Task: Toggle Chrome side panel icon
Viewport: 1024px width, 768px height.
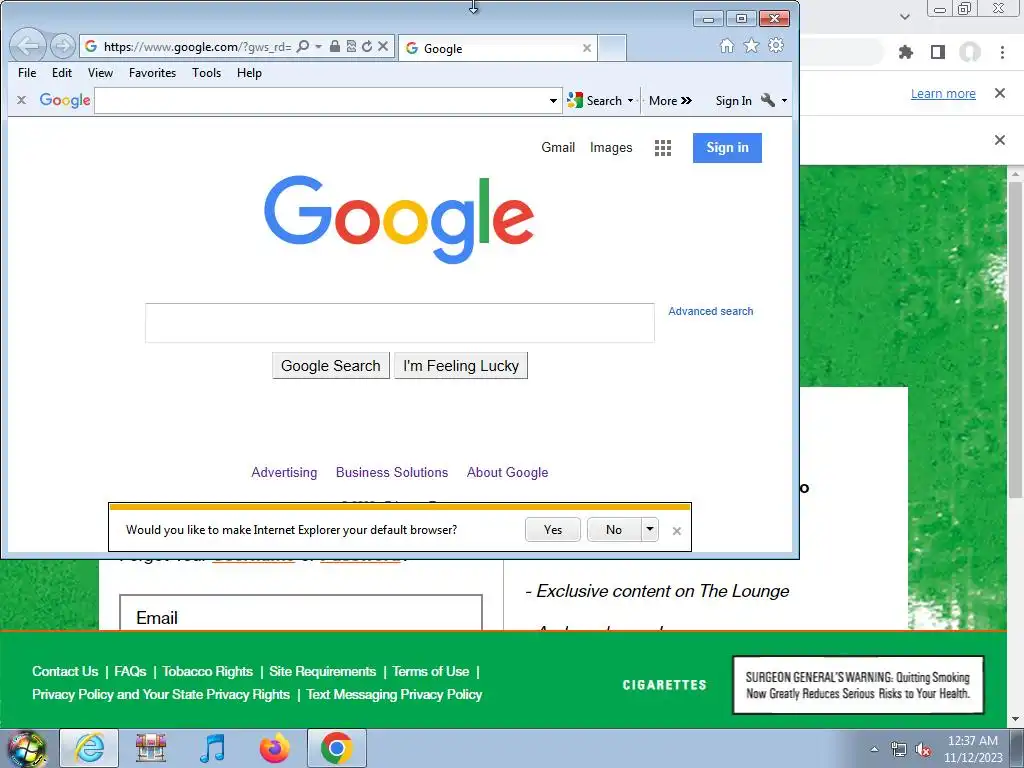Action: (x=938, y=52)
